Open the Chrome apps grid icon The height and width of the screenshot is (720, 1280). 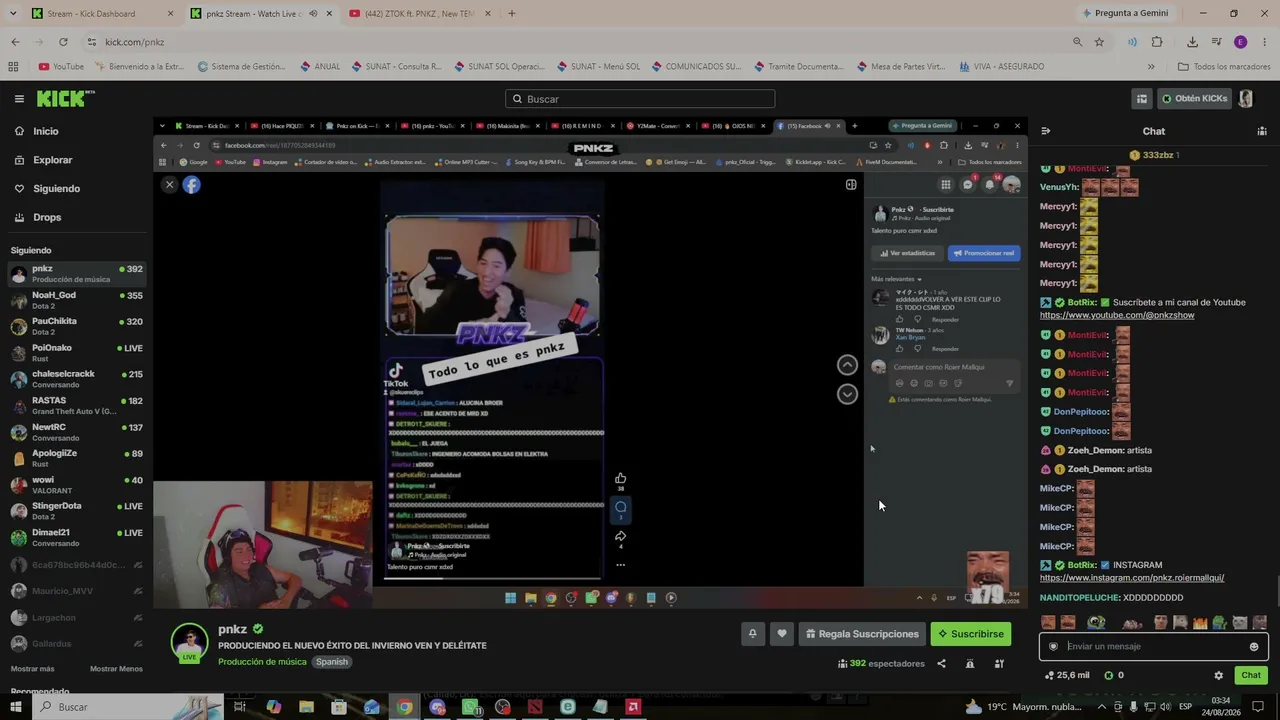coord(13,67)
